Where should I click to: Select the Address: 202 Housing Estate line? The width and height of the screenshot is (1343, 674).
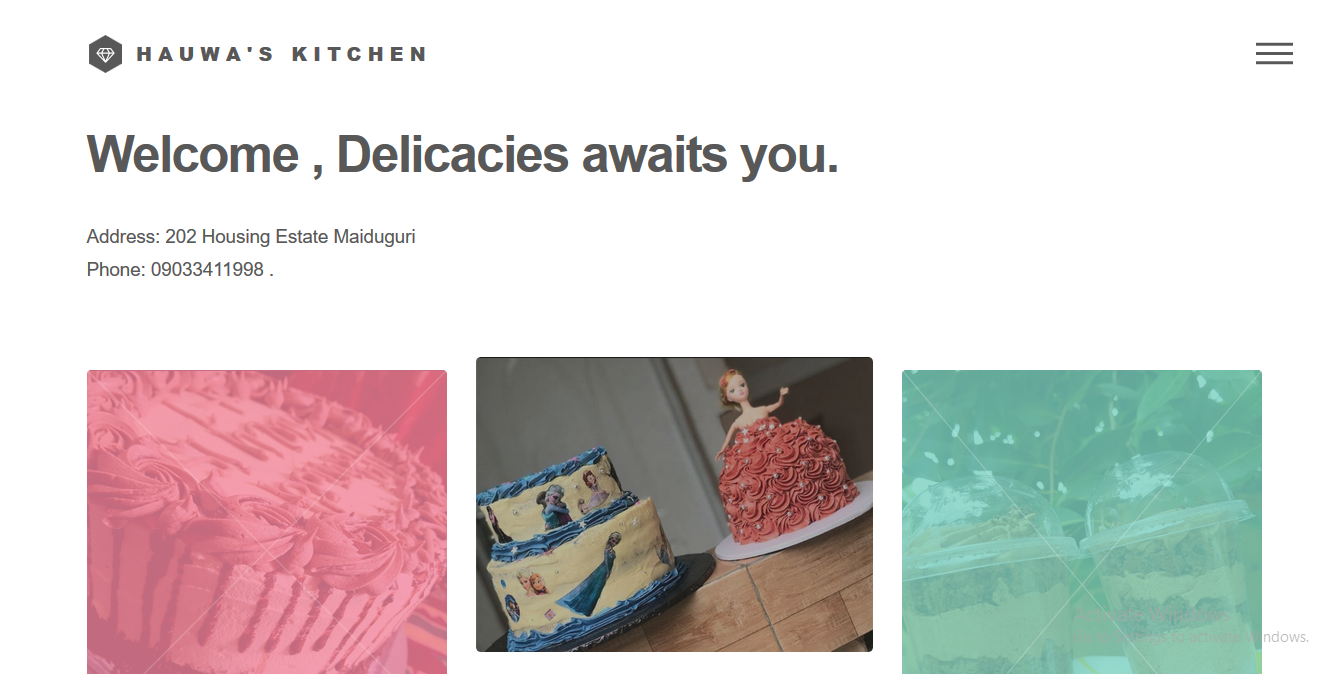click(x=251, y=237)
